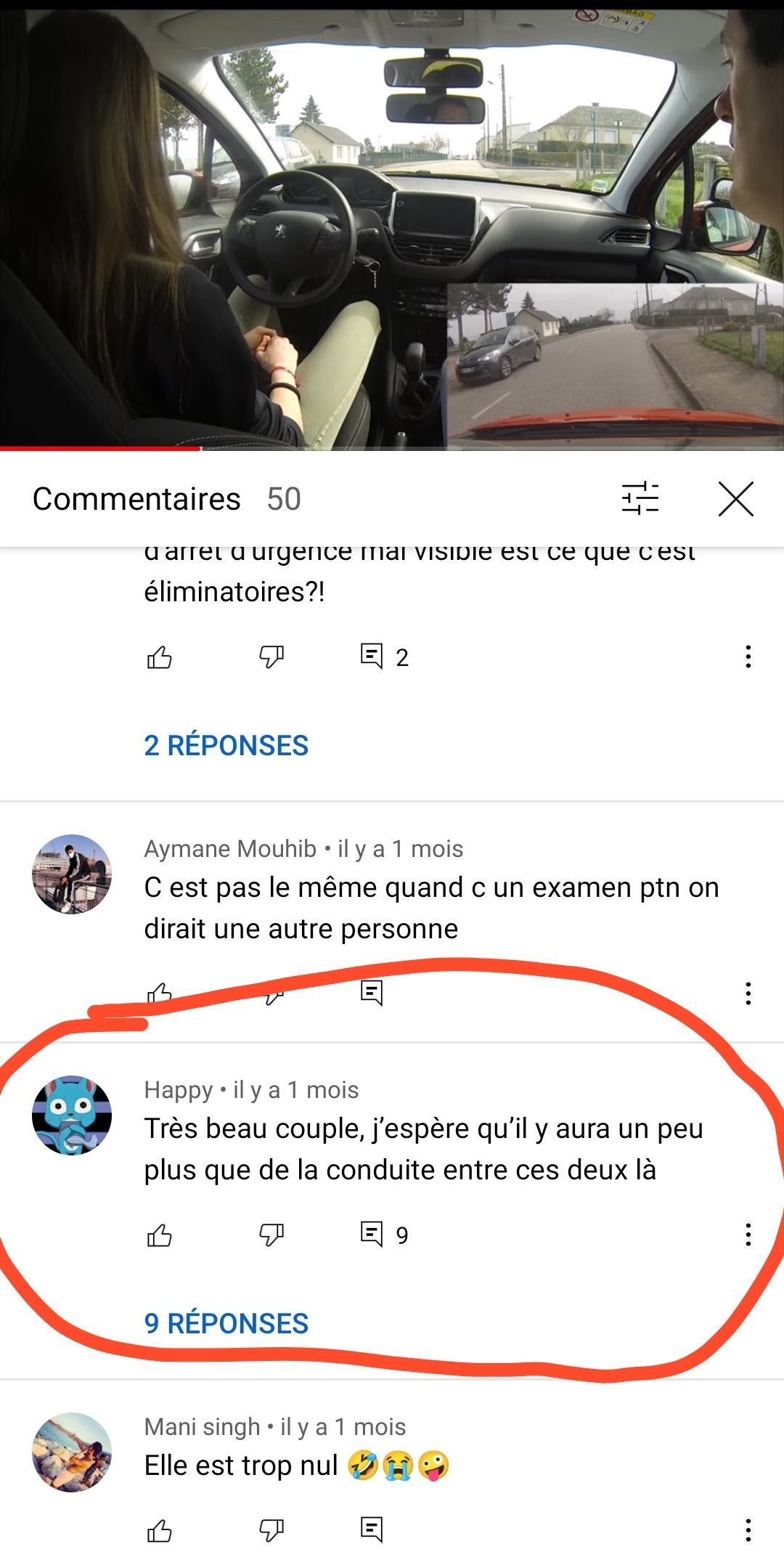Like the Happy comment
The width and height of the screenshot is (784, 1565).
(x=160, y=1235)
